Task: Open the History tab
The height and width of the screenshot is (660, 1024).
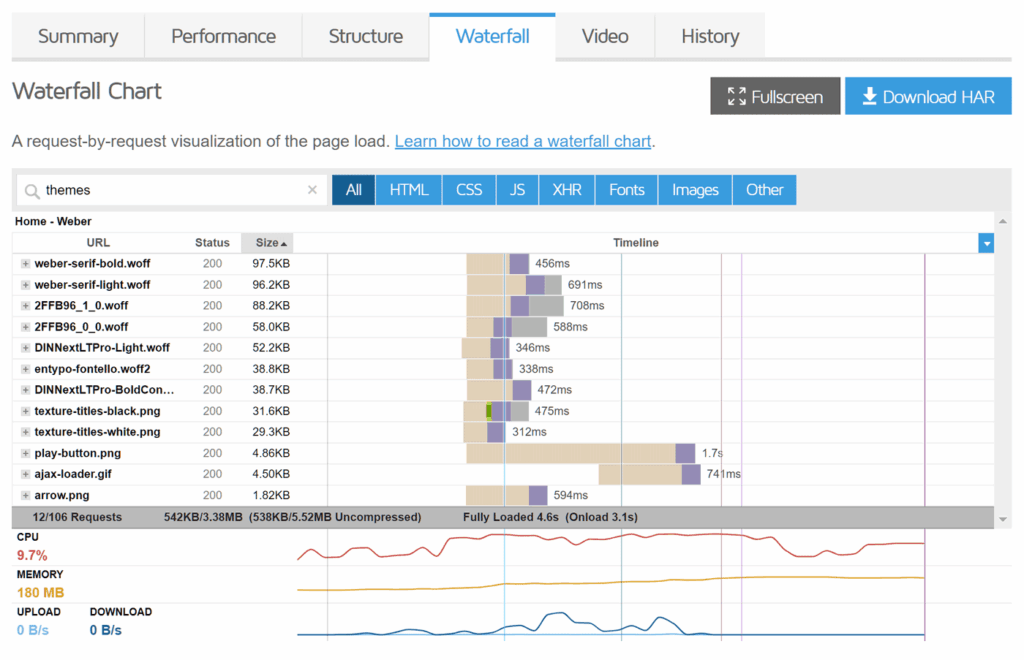Action: coord(709,35)
